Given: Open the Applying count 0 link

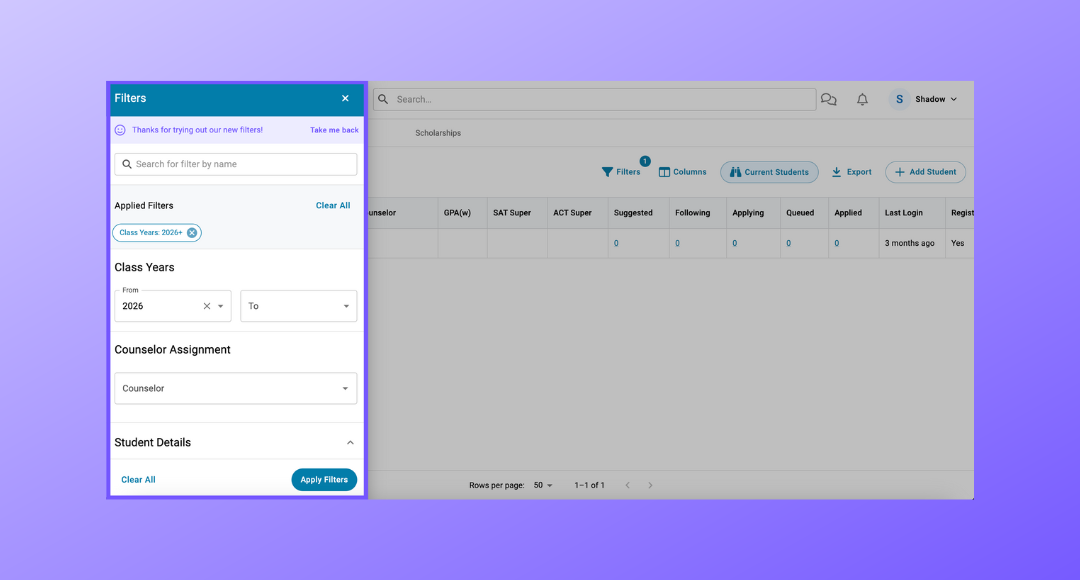Looking at the screenshot, I should [734, 243].
